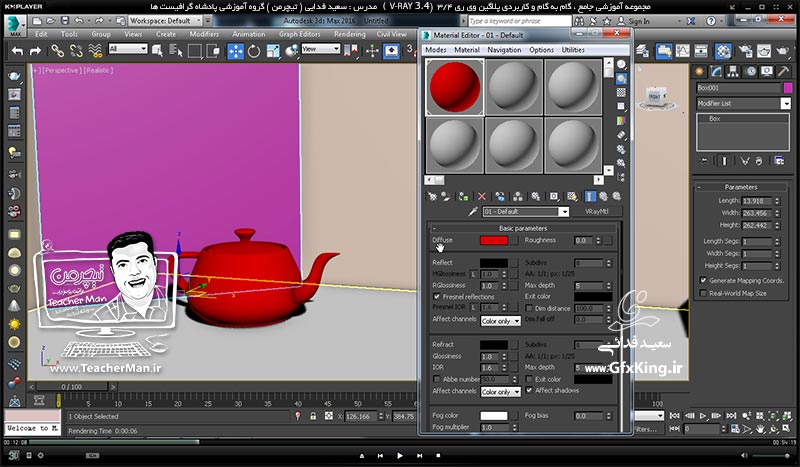800x467 pixels.
Task: Click Undo arrow in main toolbar
Action: [17, 51]
